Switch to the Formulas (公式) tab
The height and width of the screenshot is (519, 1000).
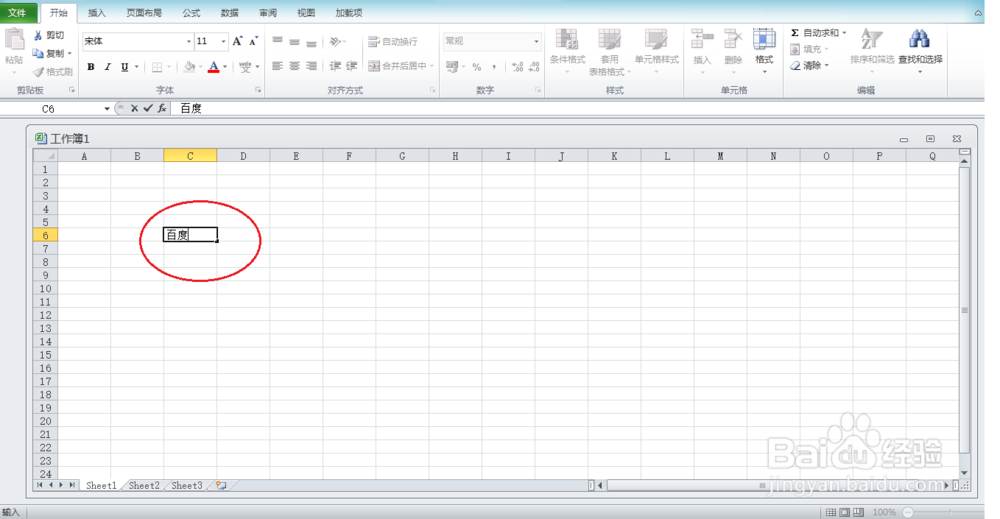191,13
